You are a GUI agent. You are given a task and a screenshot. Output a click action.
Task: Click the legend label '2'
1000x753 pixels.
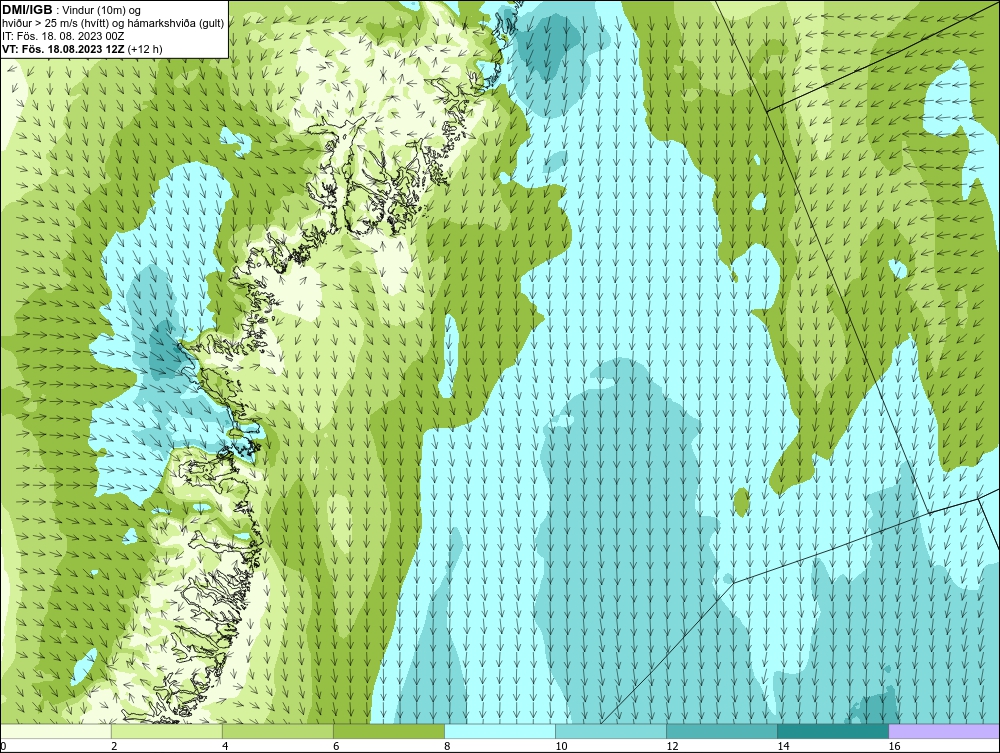115,746
